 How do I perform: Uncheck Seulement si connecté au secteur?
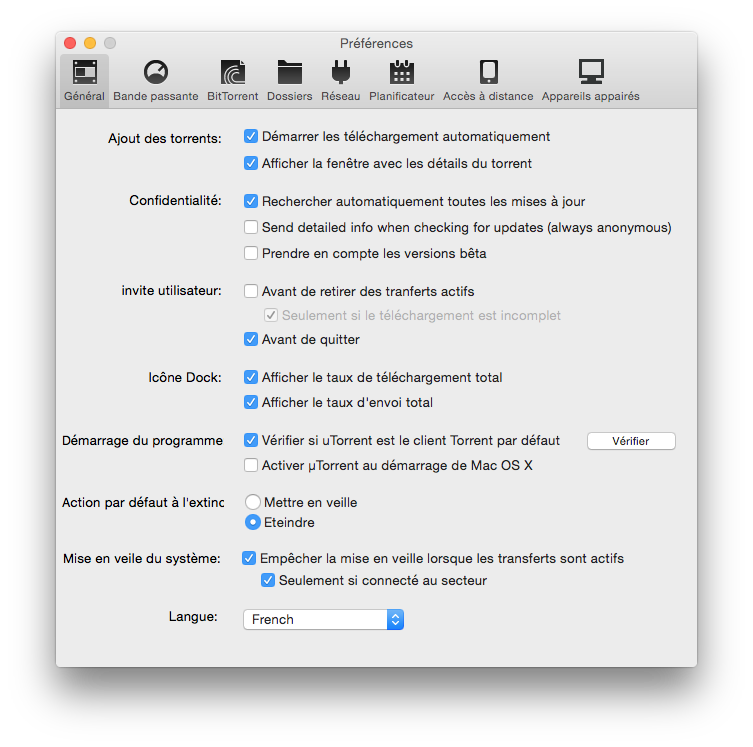268,580
